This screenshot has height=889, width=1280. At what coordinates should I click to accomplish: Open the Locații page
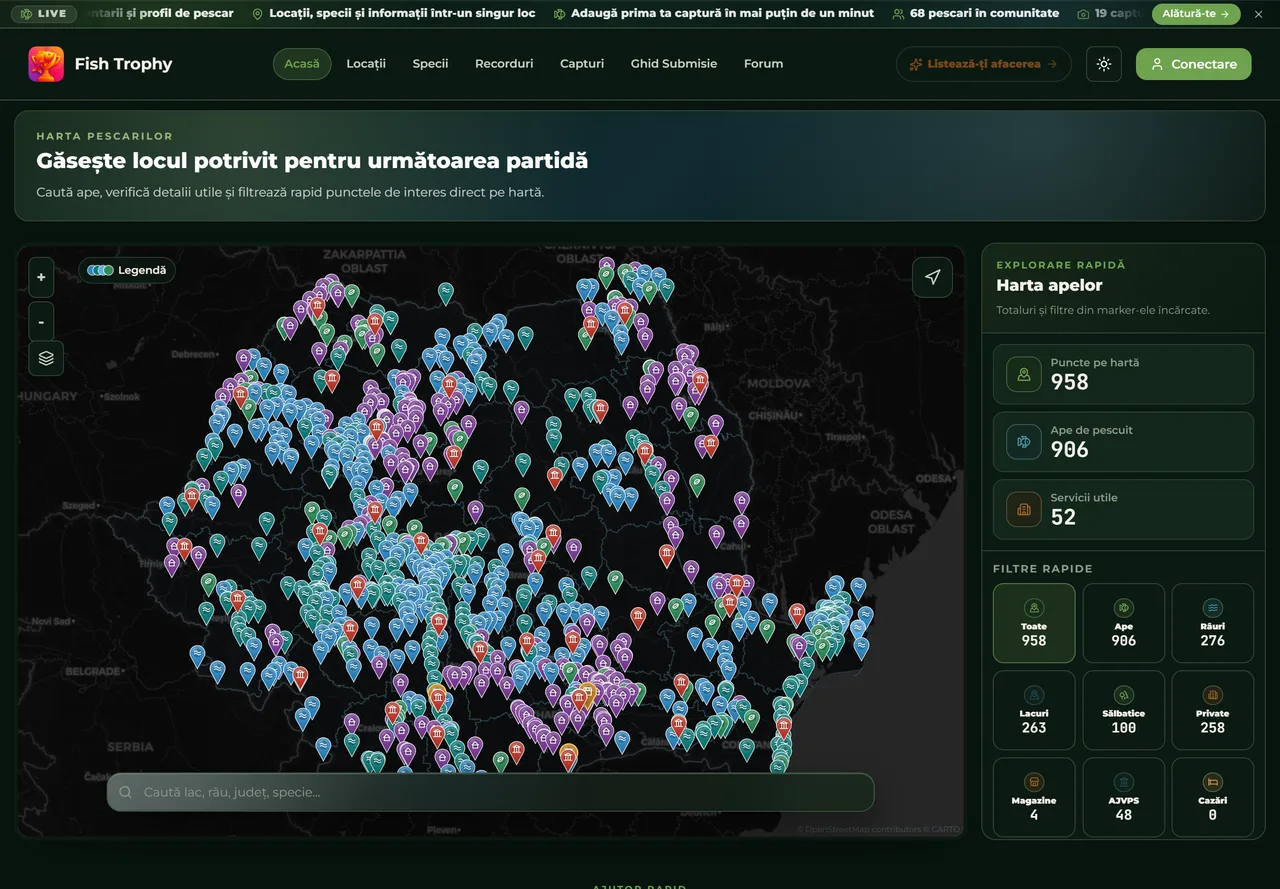(x=366, y=64)
